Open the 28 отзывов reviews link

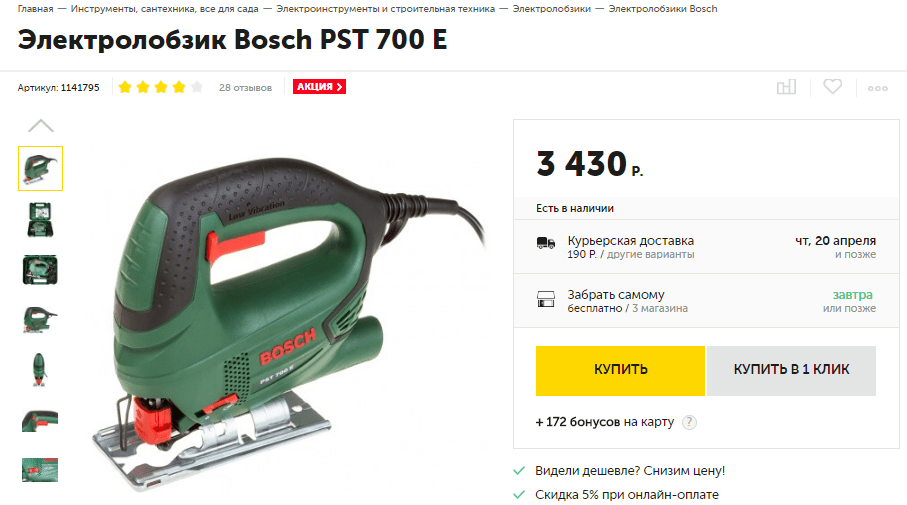pyautogui.click(x=245, y=87)
